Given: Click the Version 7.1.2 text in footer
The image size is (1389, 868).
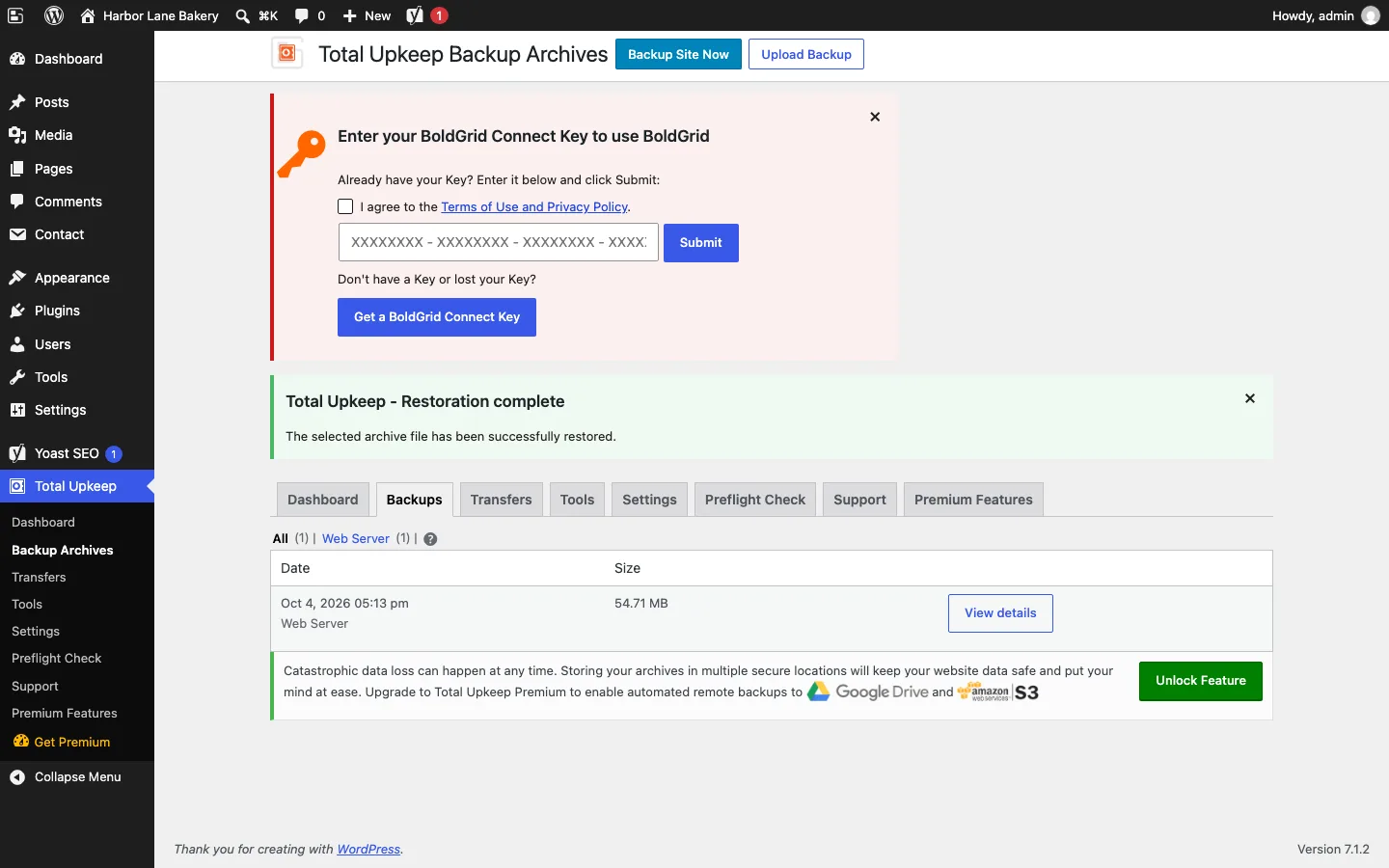Looking at the screenshot, I should tap(1333, 850).
